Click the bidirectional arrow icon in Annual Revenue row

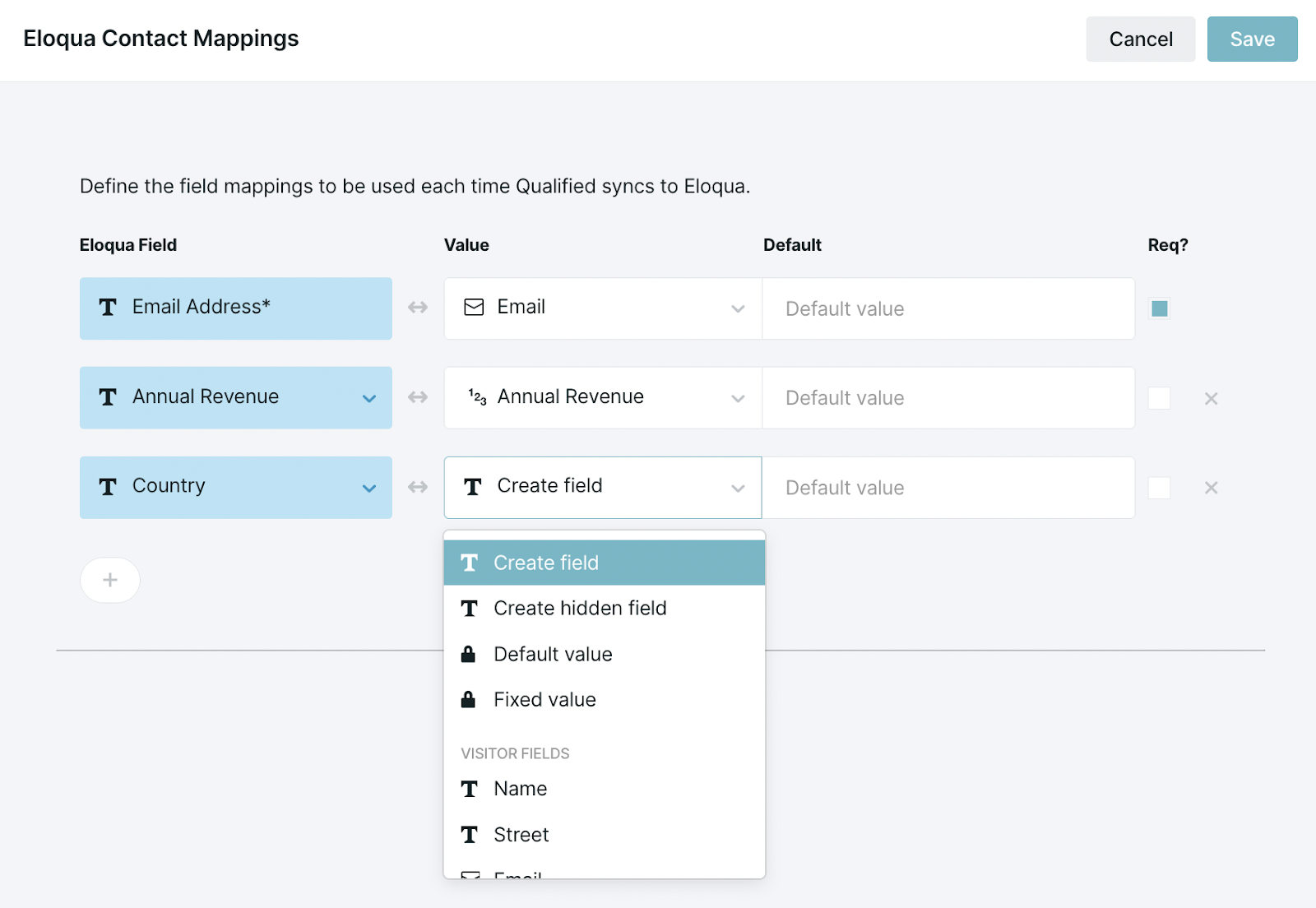click(x=418, y=397)
